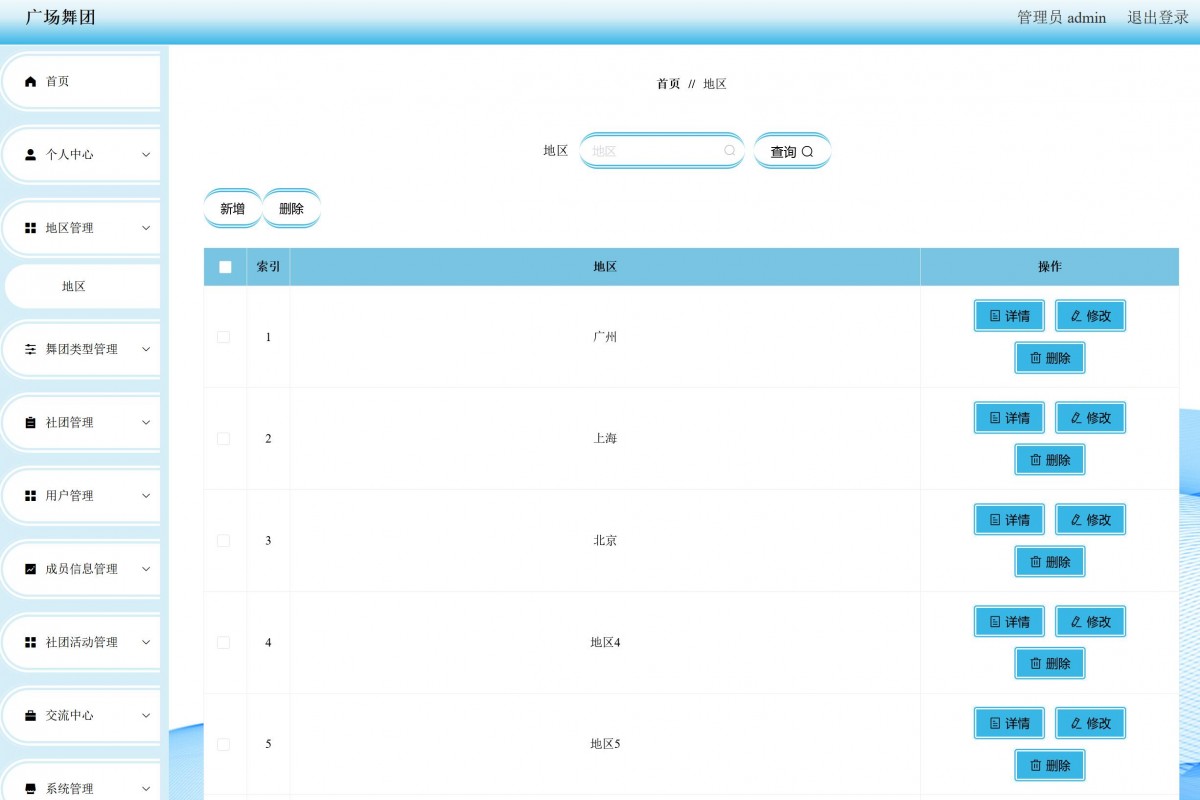Click 退出登录 to log out
Image resolution: width=1200 pixels, height=800 pixels.
pyautogui.click(x=1158, y=17)
